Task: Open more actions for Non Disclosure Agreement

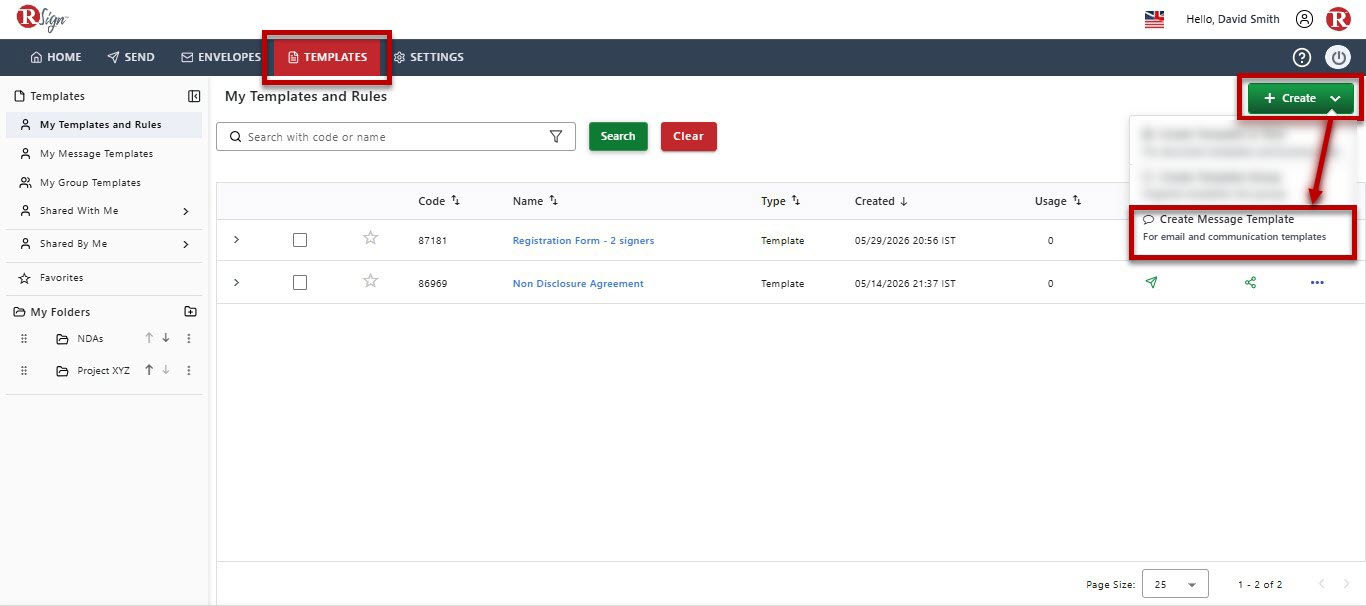Action: coord(1317,283)
